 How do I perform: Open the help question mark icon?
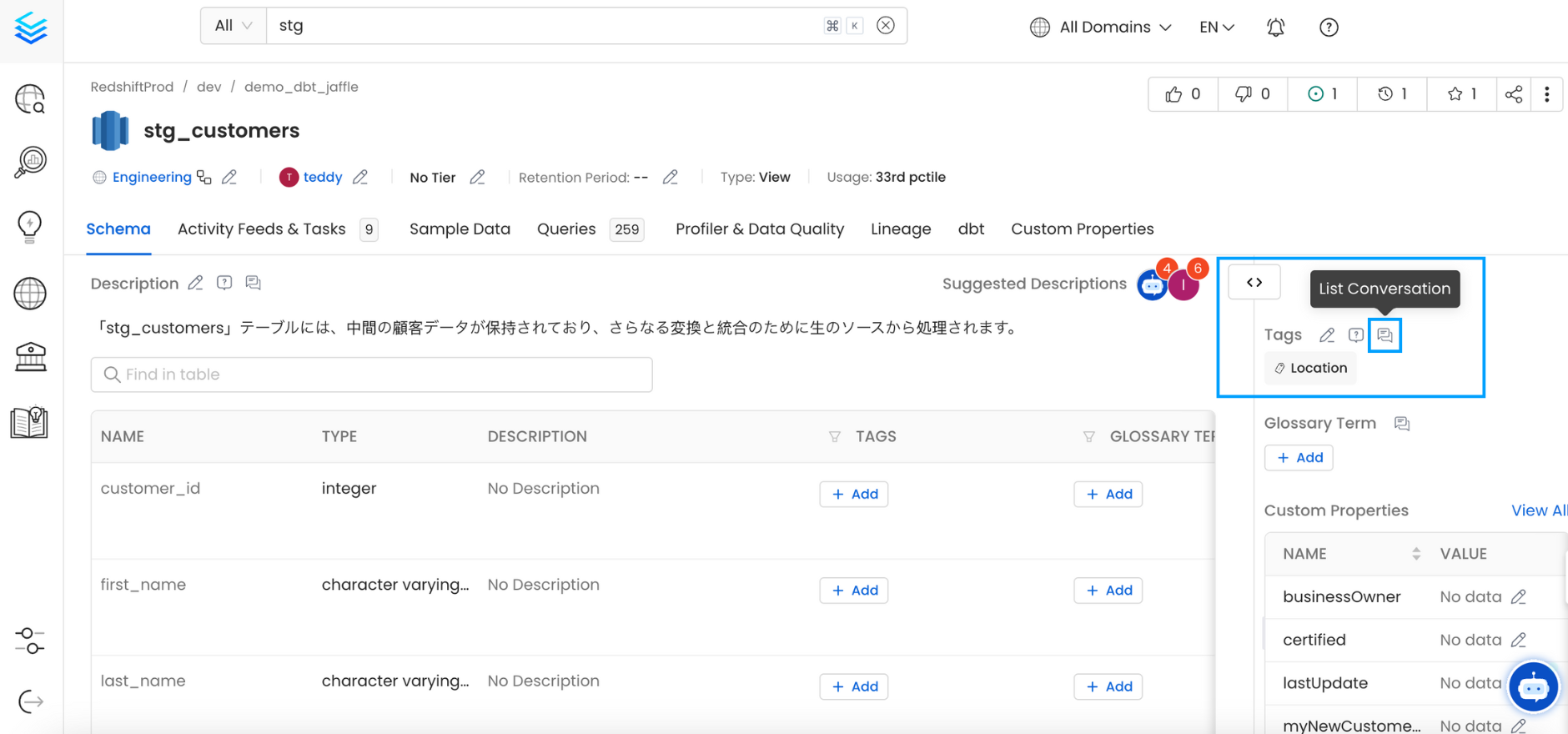1329,28
